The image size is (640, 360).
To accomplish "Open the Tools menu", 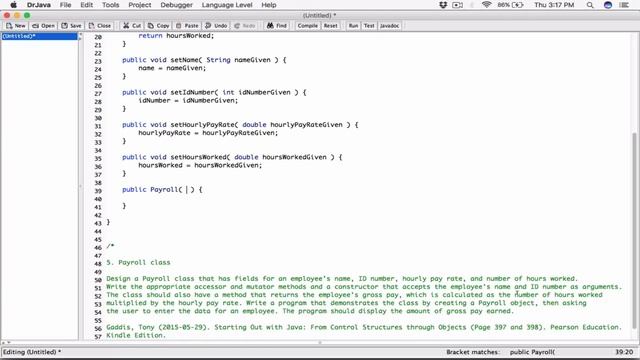I will click(x=110, y=5).
